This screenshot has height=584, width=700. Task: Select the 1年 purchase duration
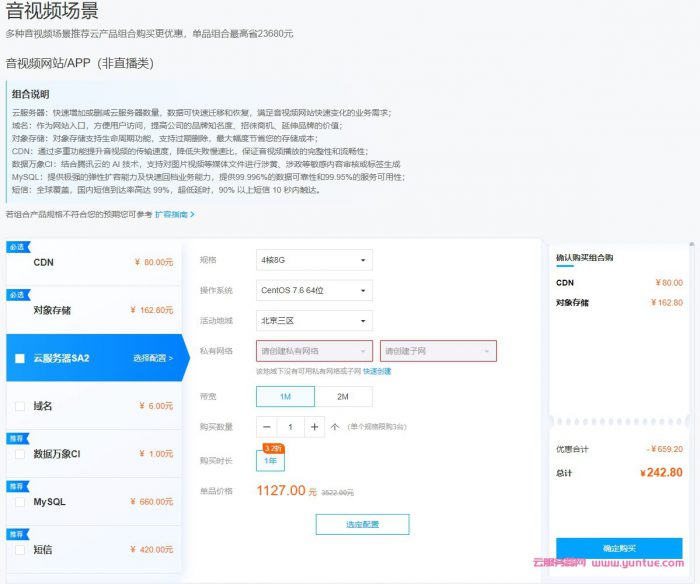pyautogui.click(x=270, y=461)
